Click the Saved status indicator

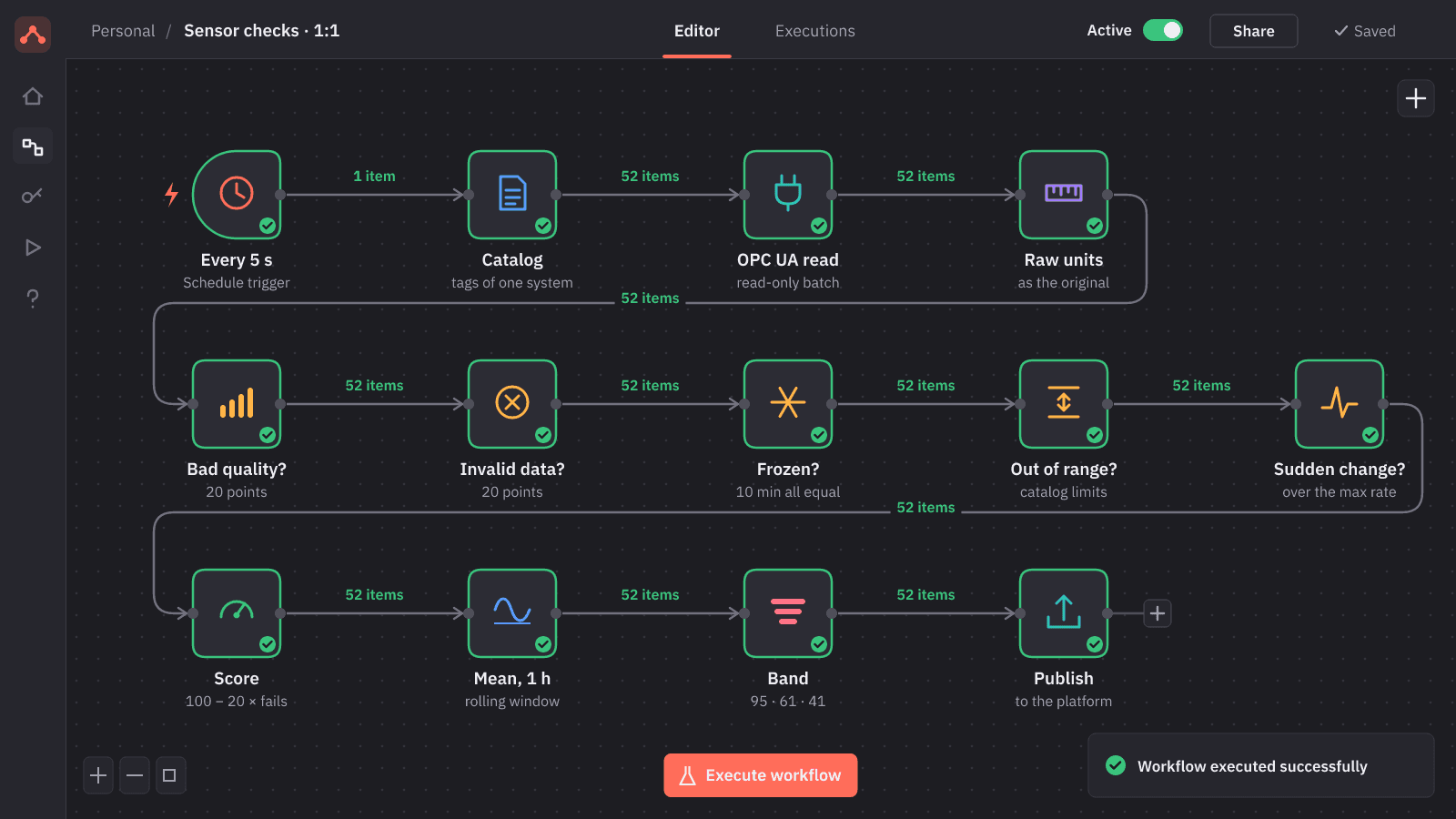(x=1365, y=31)
